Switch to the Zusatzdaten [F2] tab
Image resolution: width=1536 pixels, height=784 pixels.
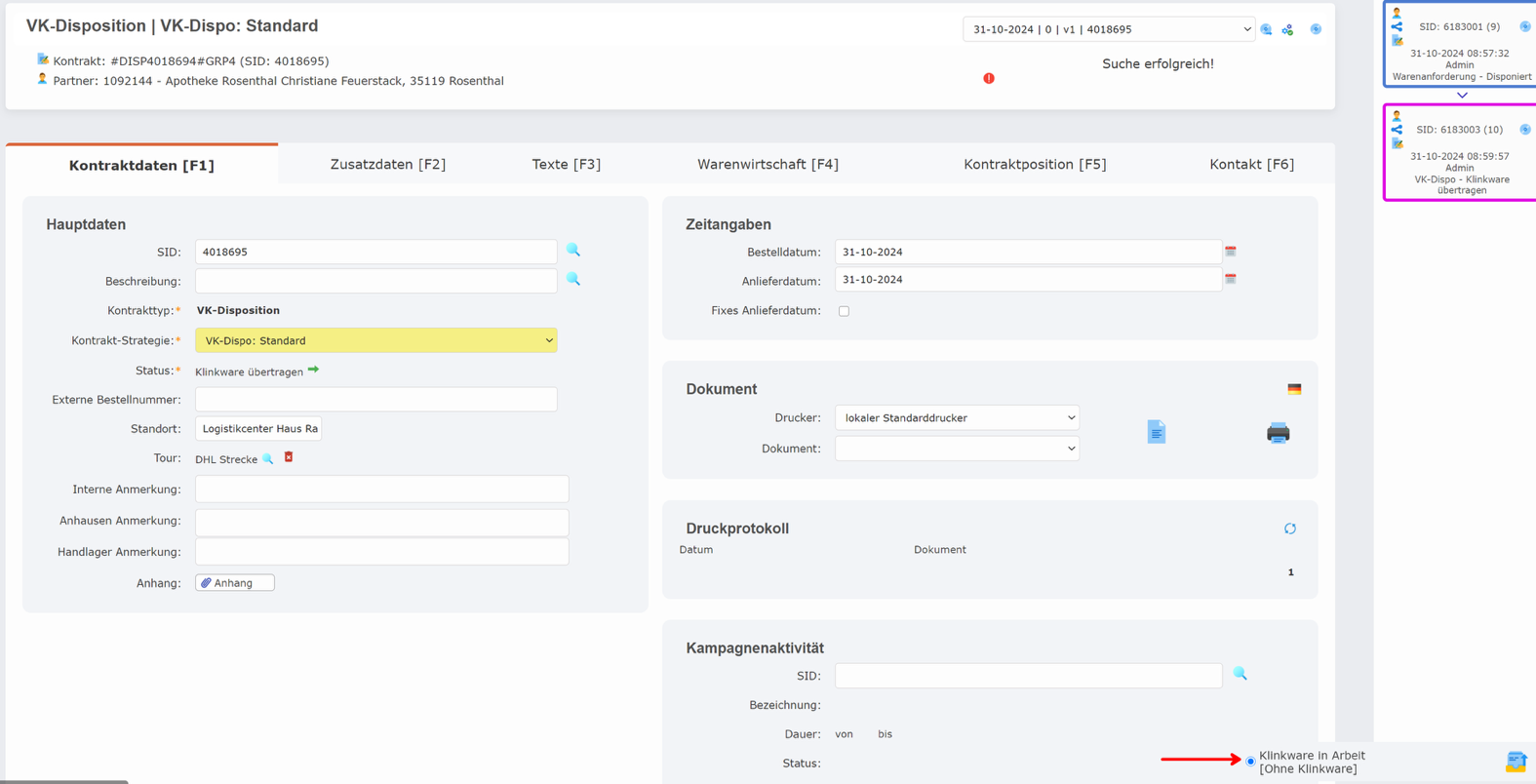click(387, 165)
